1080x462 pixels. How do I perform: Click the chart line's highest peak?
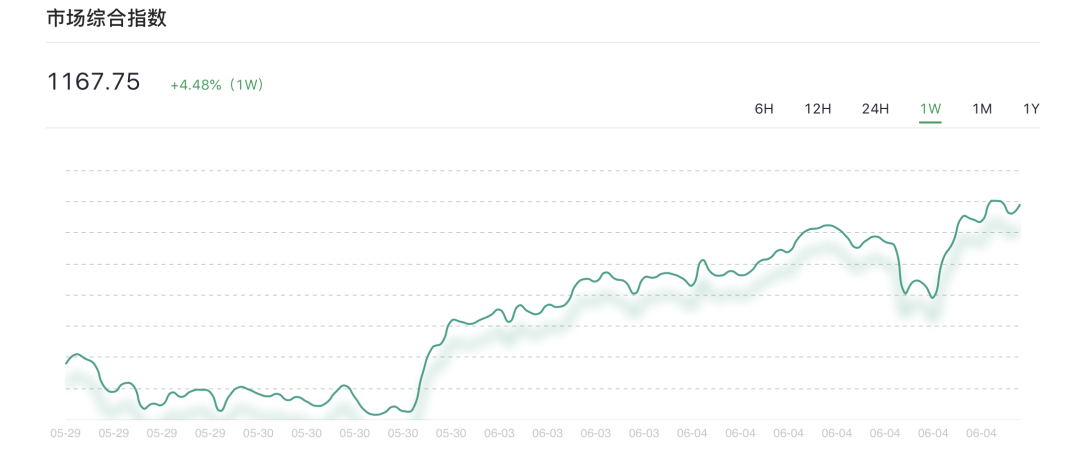coord(996,201)
